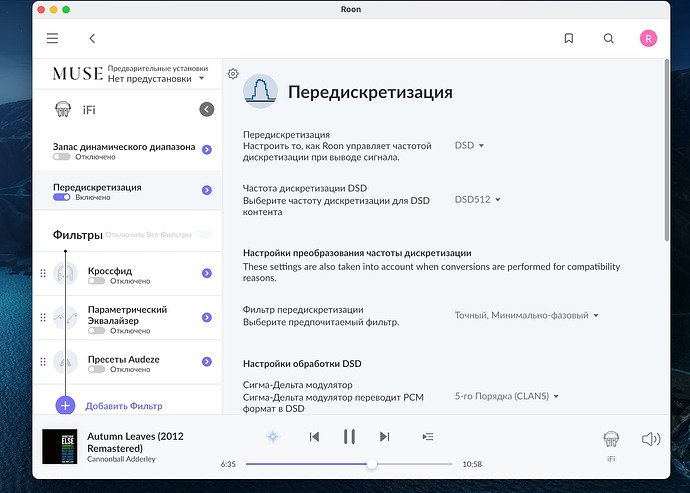Click Настройки преобразования частоты дискретизации heading
The width and height of the screenshot is (690, 493).
(357, 253)
